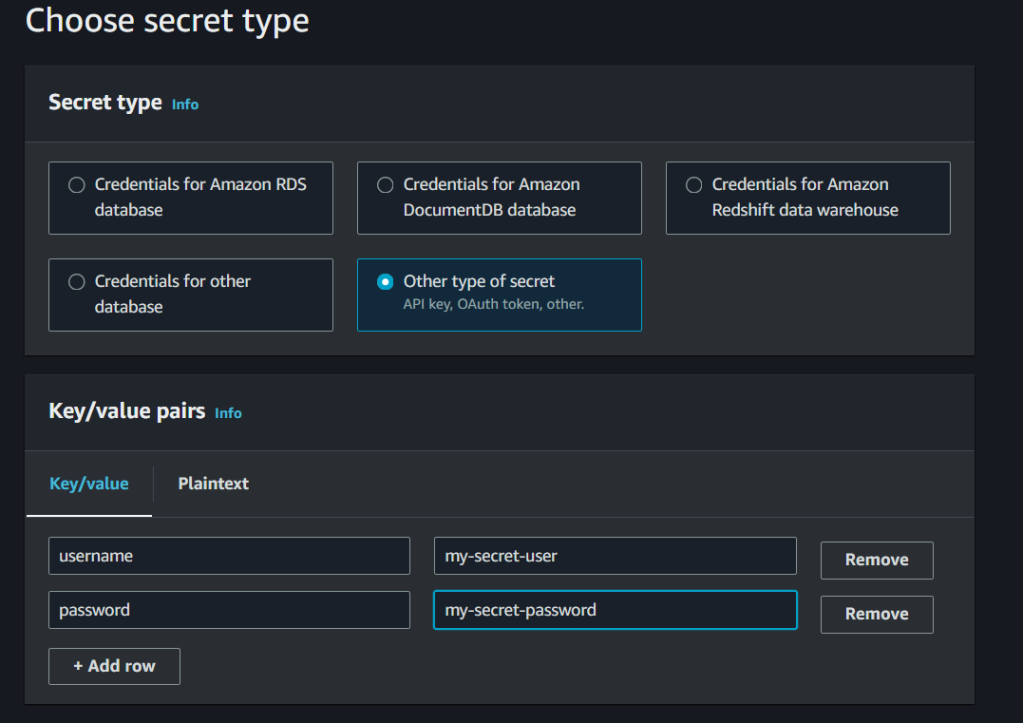Reselect the Other type of secret radio
This screenshot has height=723, width=1023.
pos(385,282)
